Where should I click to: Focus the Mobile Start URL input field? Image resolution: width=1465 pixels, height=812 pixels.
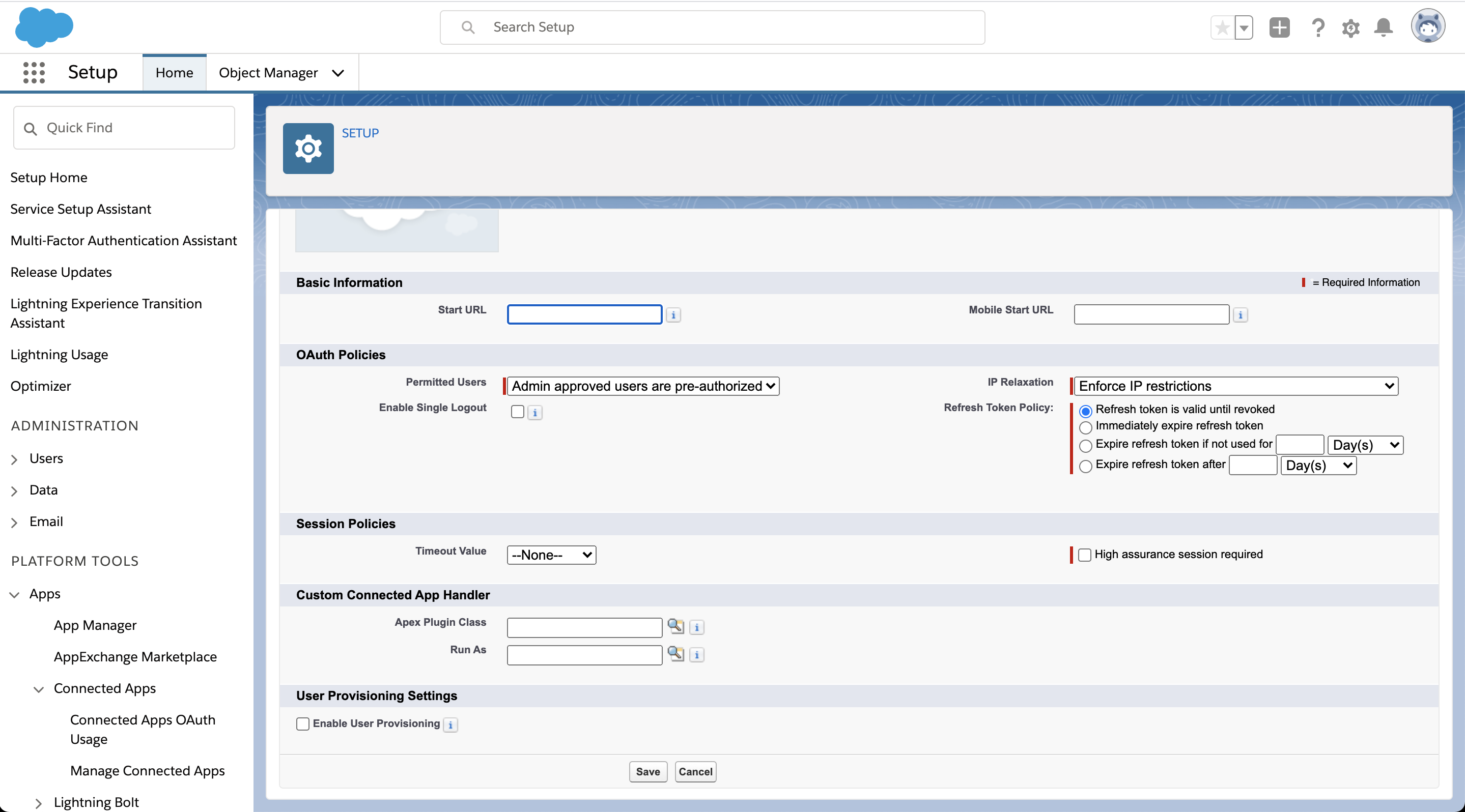tap(1151, 314)
